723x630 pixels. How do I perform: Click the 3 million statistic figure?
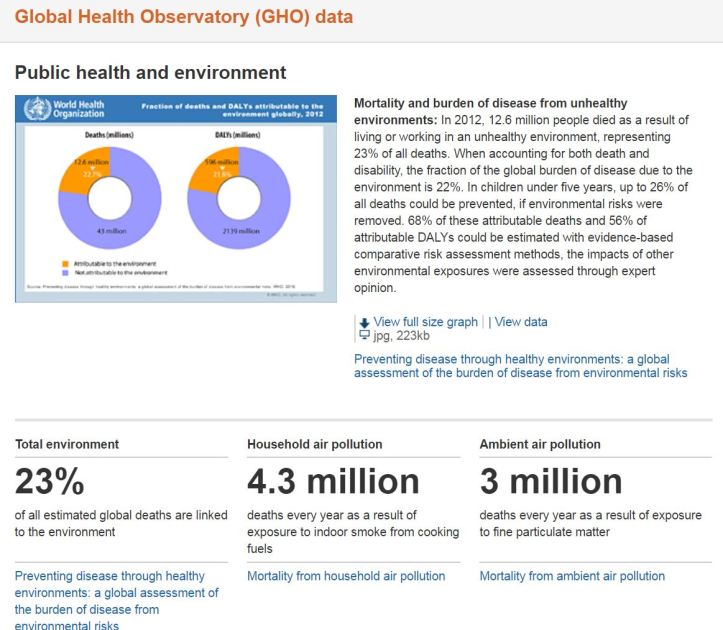(551, 482)
